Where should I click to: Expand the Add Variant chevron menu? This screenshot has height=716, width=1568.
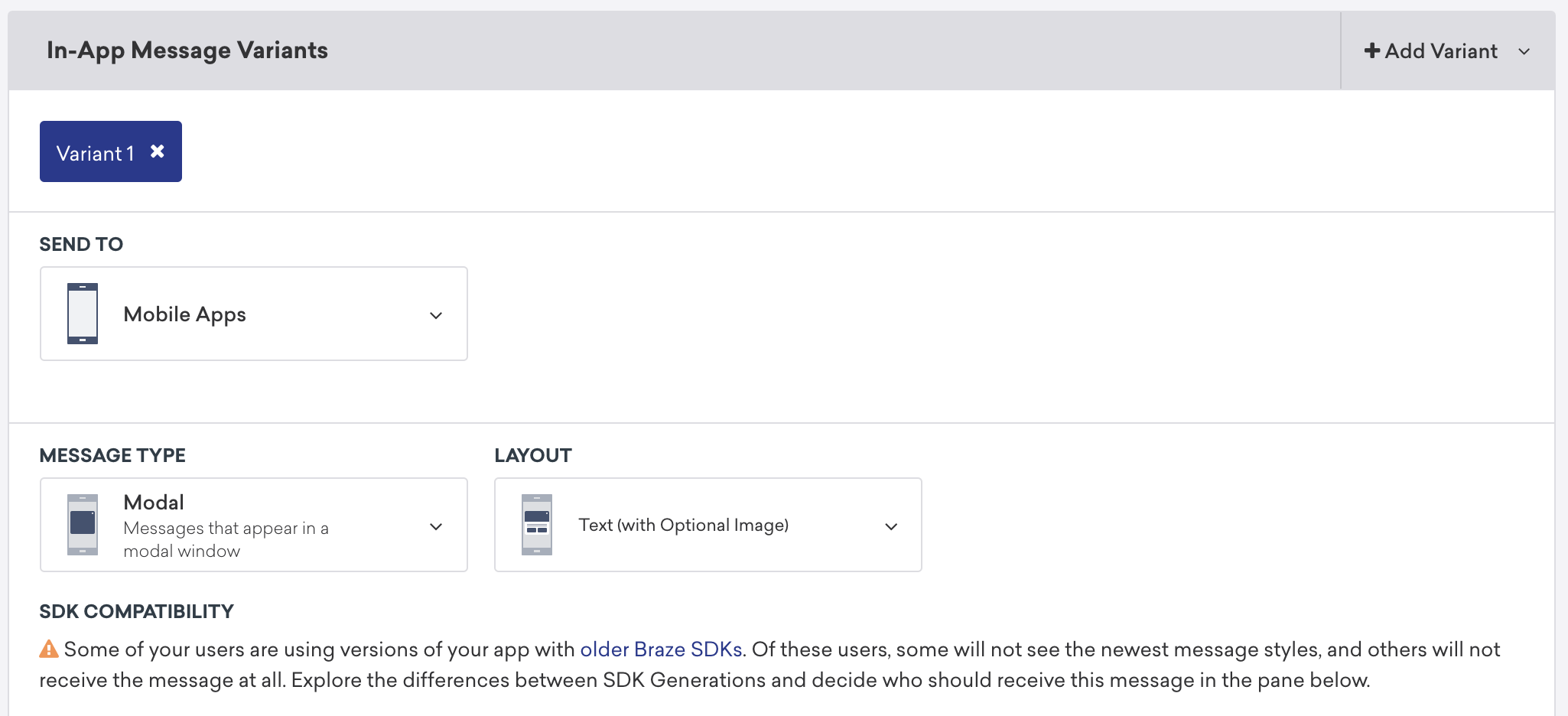[1524, 51]
